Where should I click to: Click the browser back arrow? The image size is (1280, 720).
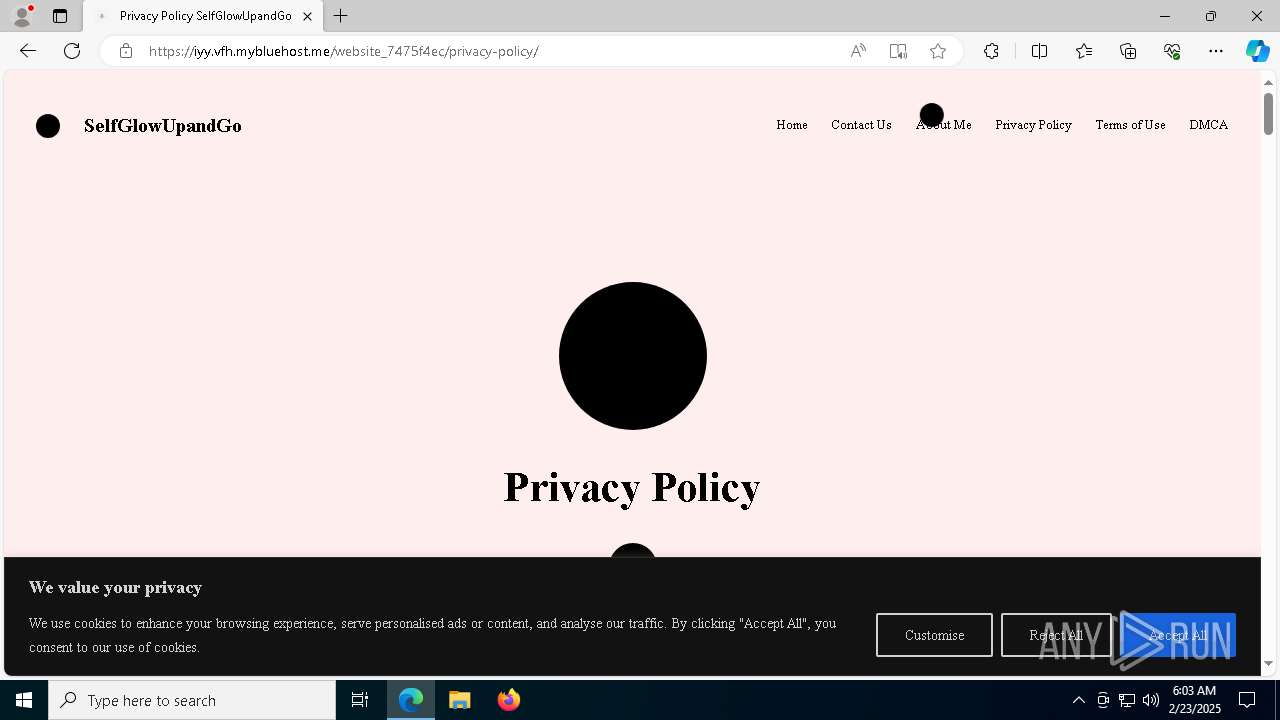coord(28,51)
